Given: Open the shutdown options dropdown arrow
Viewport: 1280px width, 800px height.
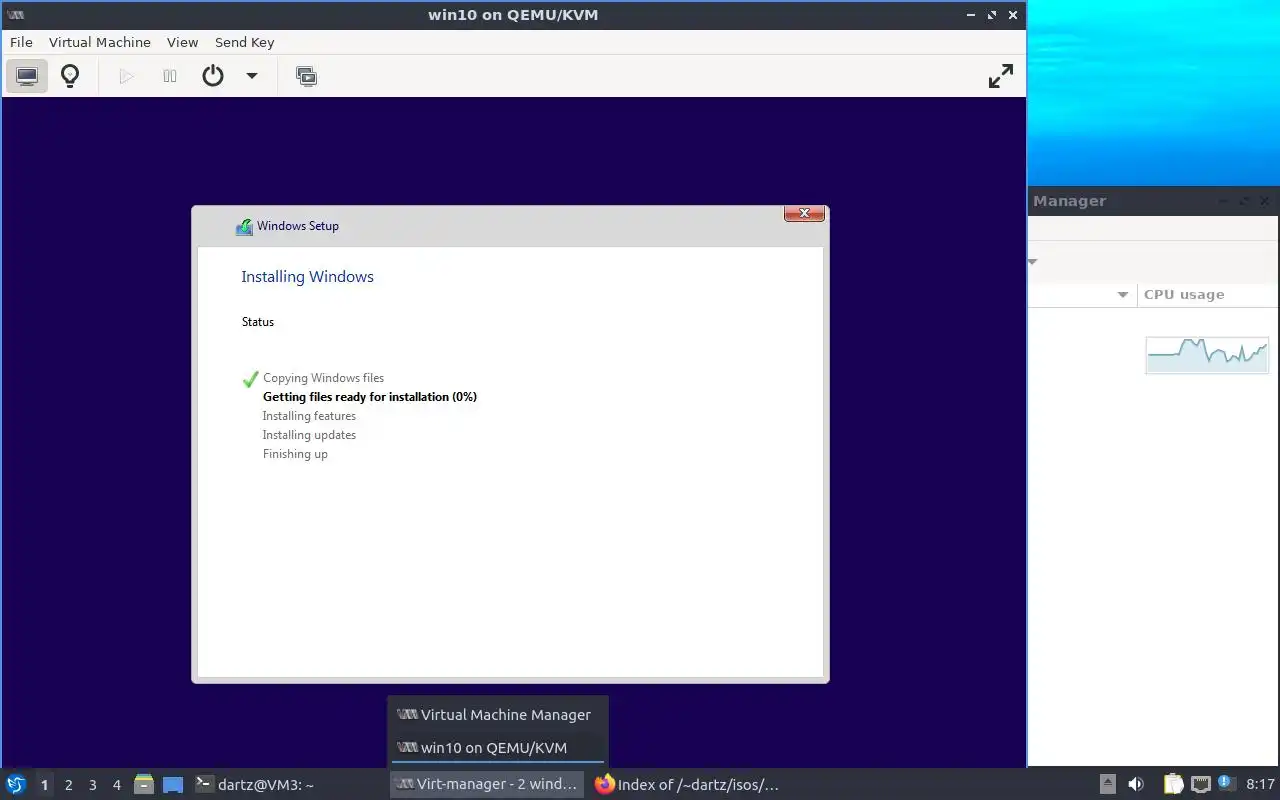Looking at the screenshot, I should [x=252, y=76].
